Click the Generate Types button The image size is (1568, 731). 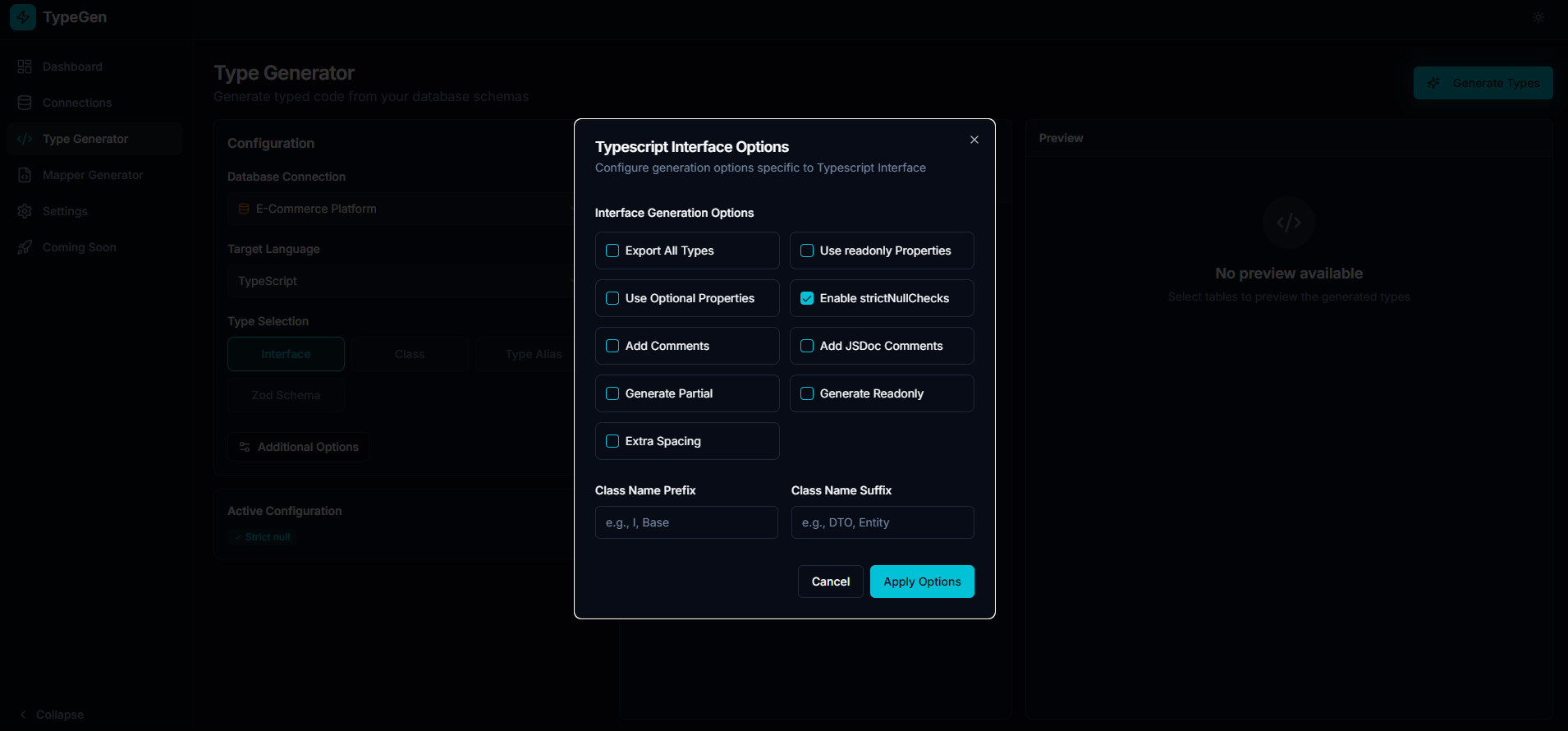pos(1483,83)
